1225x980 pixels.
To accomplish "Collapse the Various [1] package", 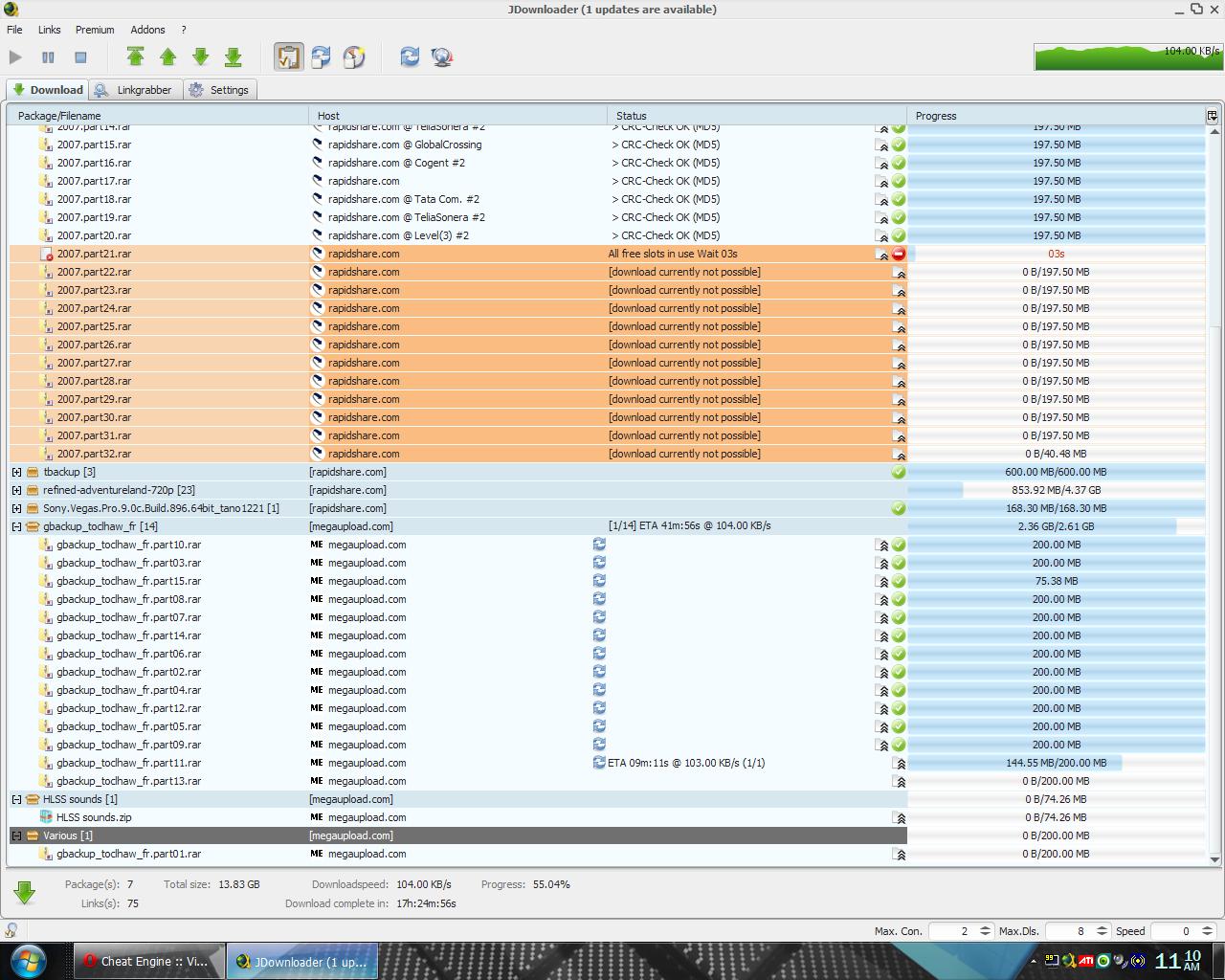I will click(16, 835).
